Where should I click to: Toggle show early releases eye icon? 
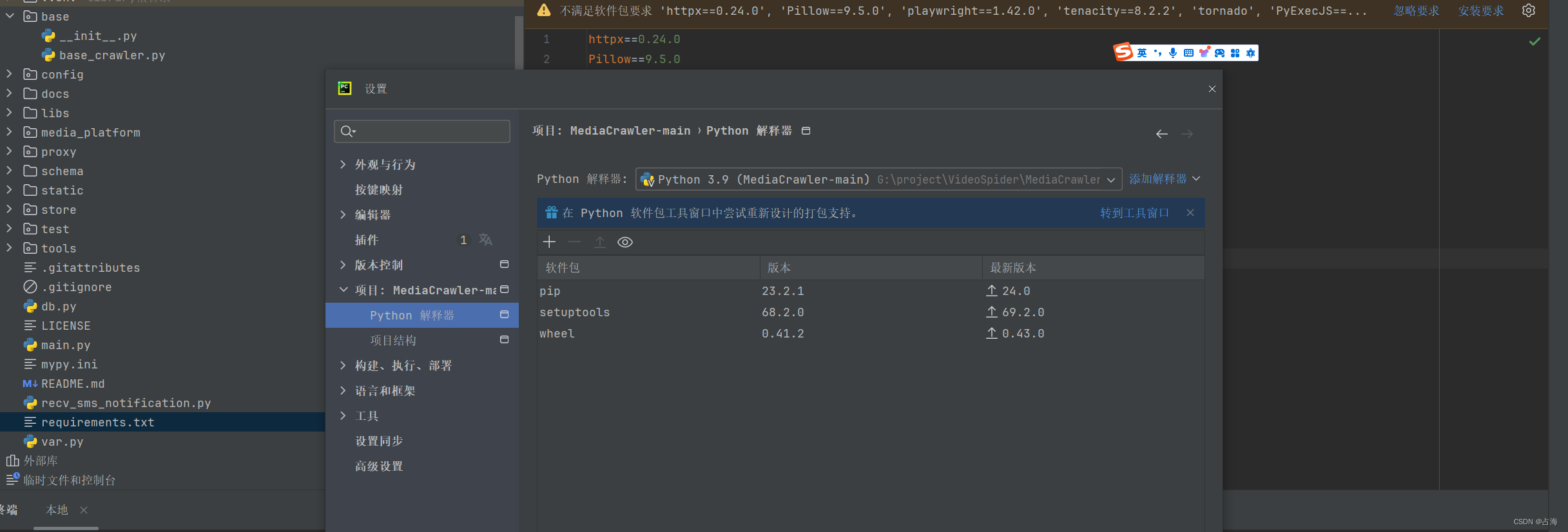point(625,242)
